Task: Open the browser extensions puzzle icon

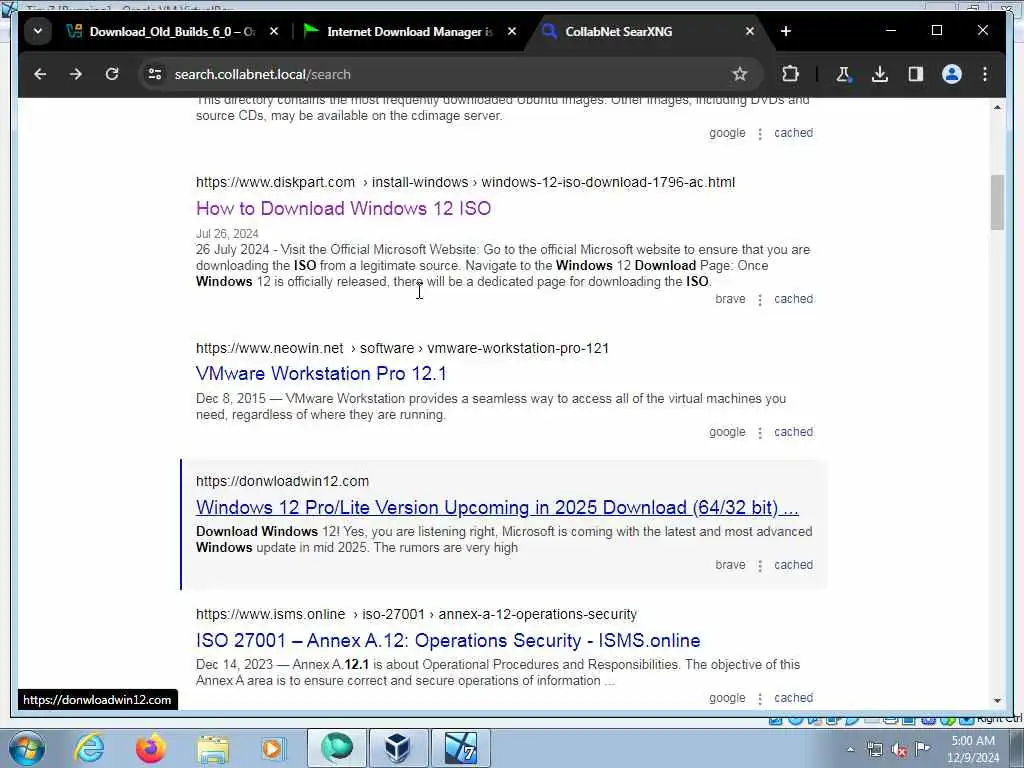Action: pos(790,74)
